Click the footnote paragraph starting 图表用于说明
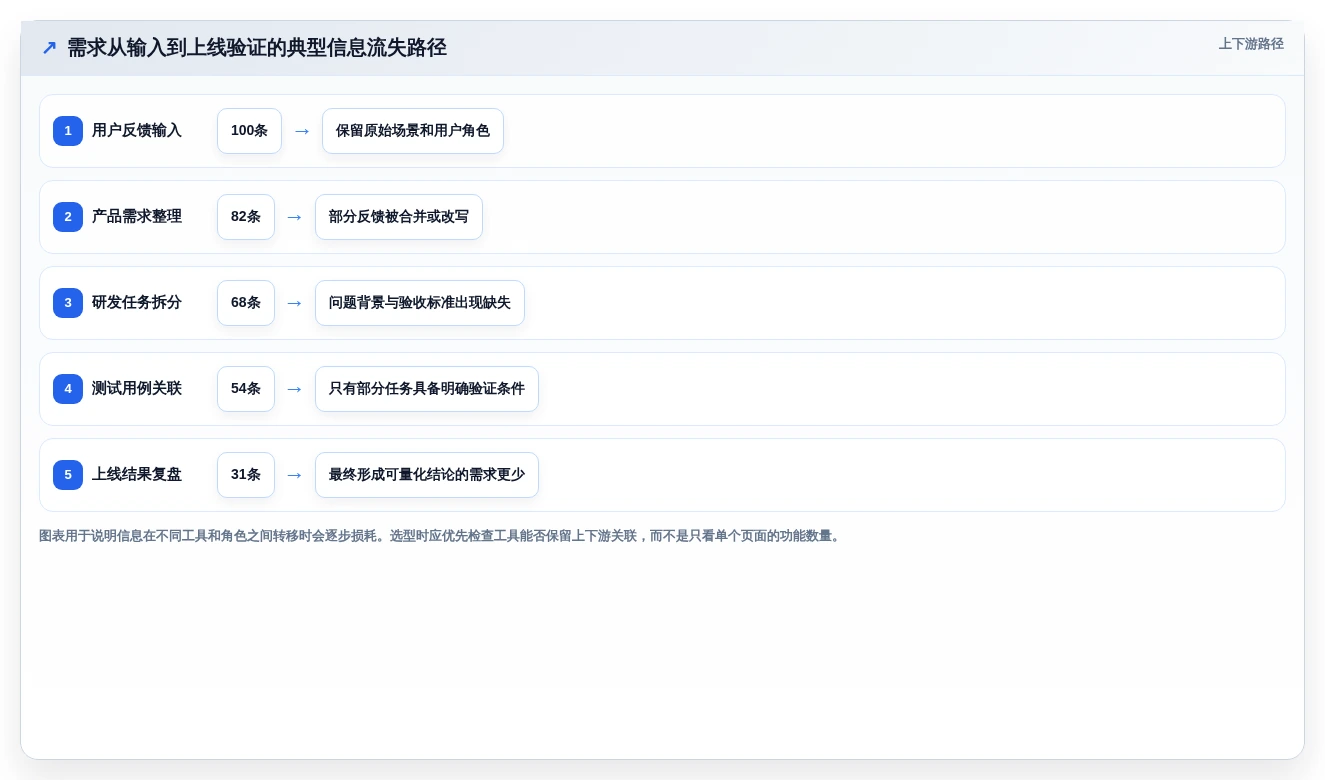Screen dimensions: 1325x780 [441, 536]
